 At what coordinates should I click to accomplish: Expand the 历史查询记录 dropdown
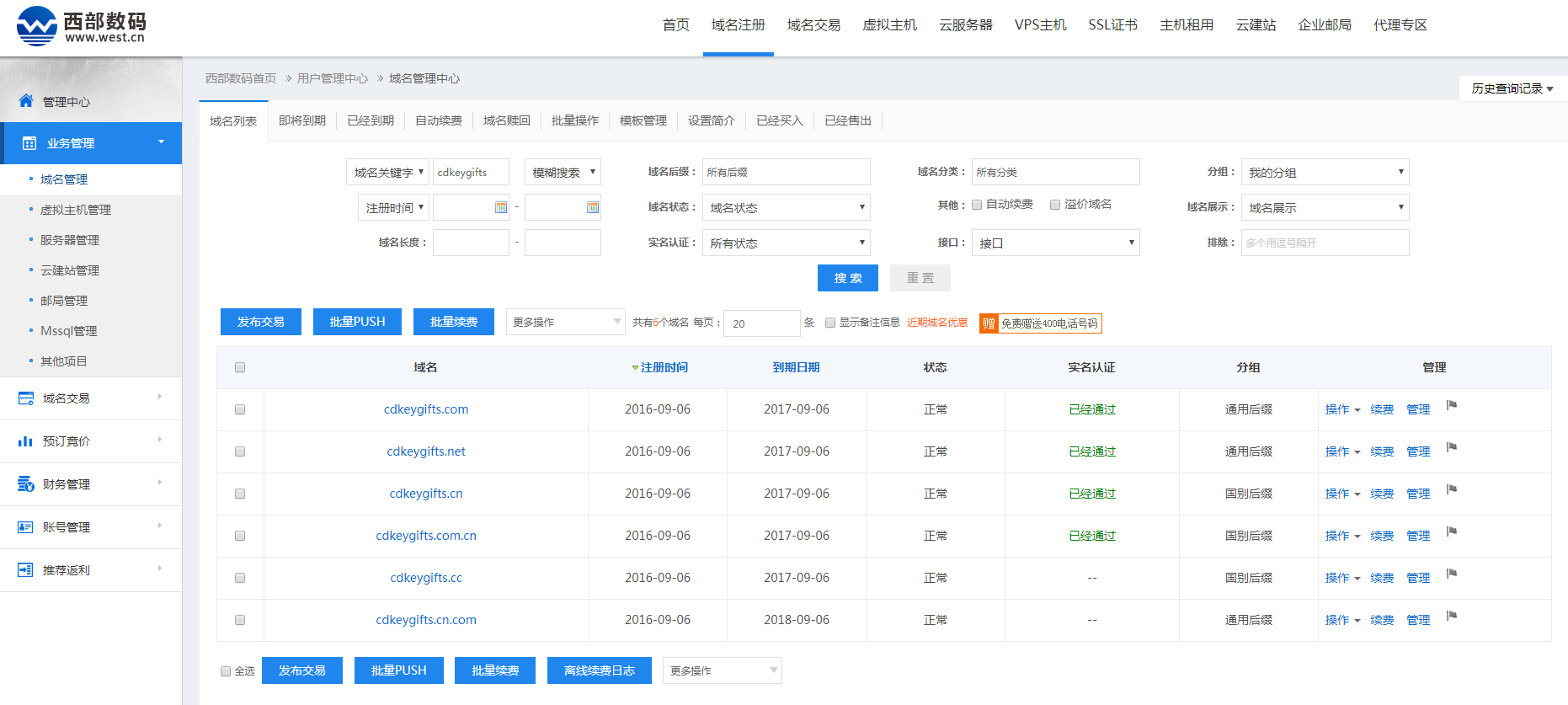[x=1512, y=88]
